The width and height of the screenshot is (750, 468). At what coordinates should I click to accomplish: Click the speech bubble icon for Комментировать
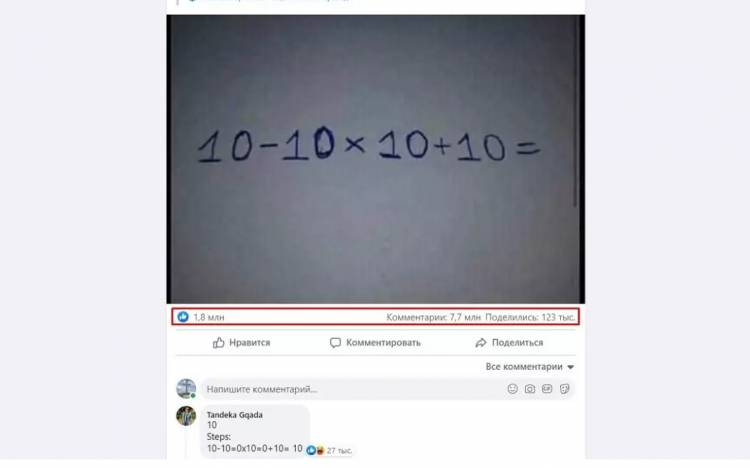pos(335,343)
